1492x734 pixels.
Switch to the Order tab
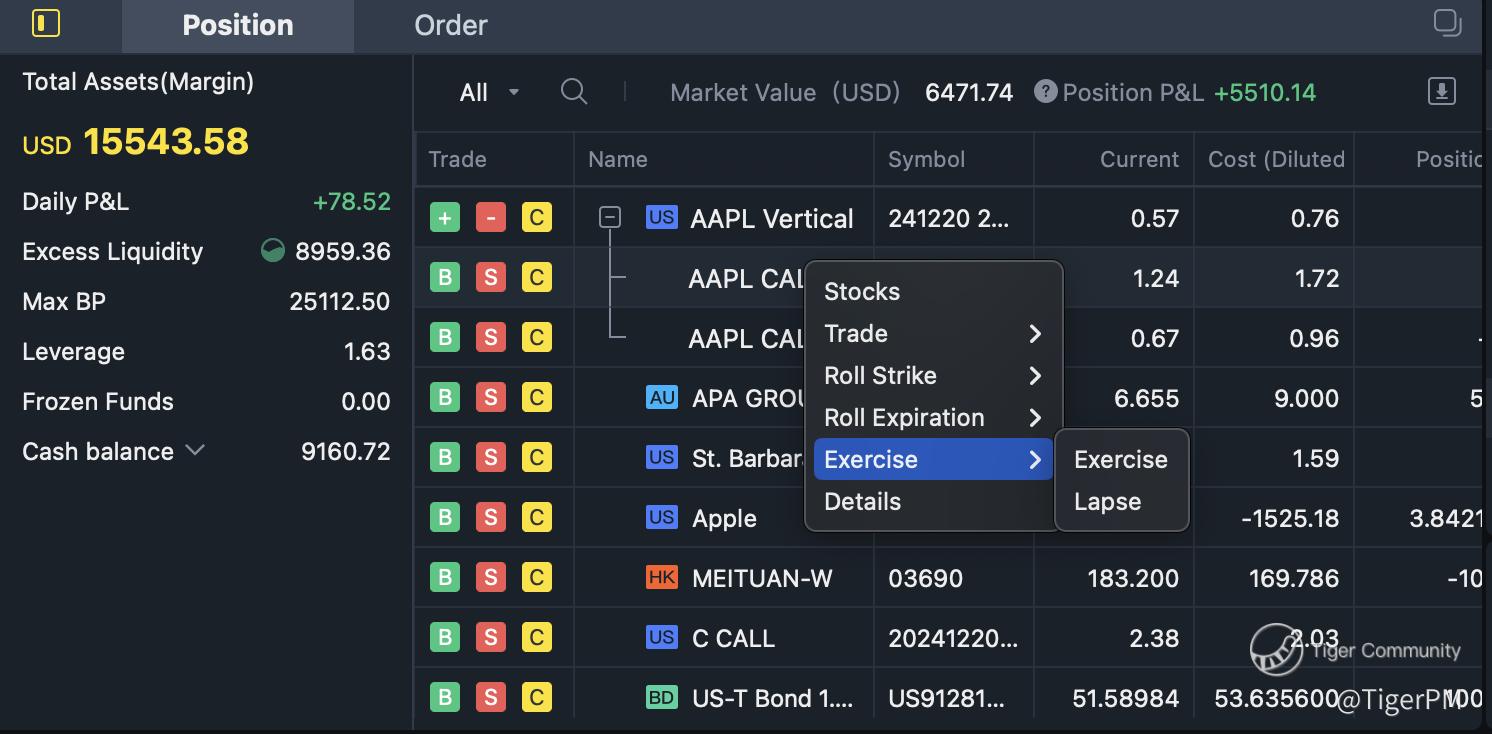pyautogui.click(x=451, y=26)
